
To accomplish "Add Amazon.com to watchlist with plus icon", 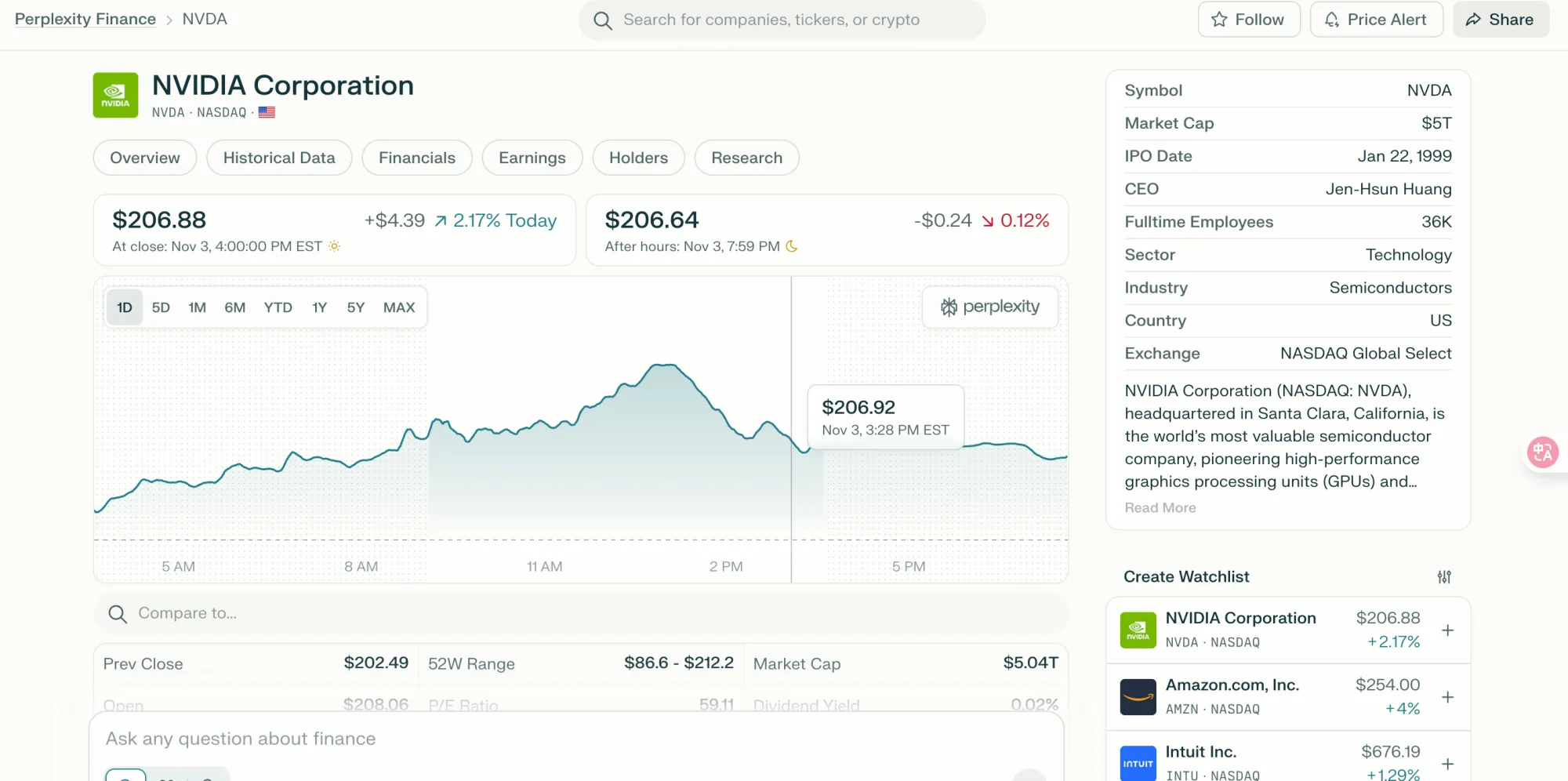I will point(1447,697).
